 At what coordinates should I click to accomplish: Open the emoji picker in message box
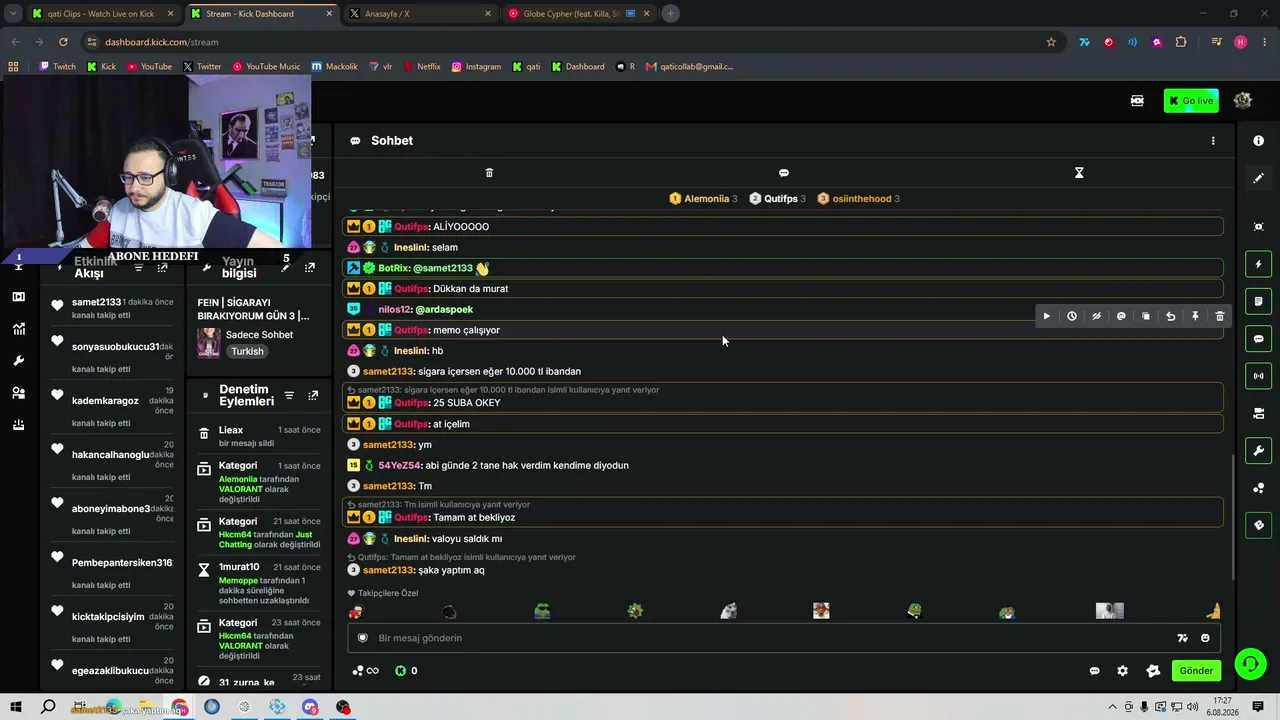click(x=1205, y=638)
